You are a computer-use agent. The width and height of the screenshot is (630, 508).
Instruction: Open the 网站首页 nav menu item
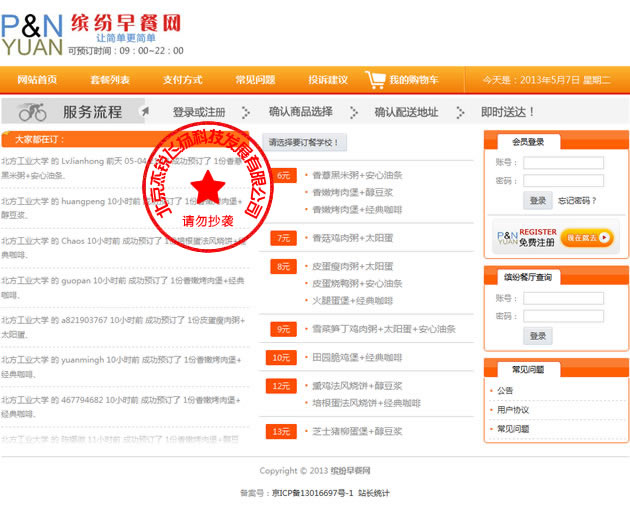(x=37, y=80)
